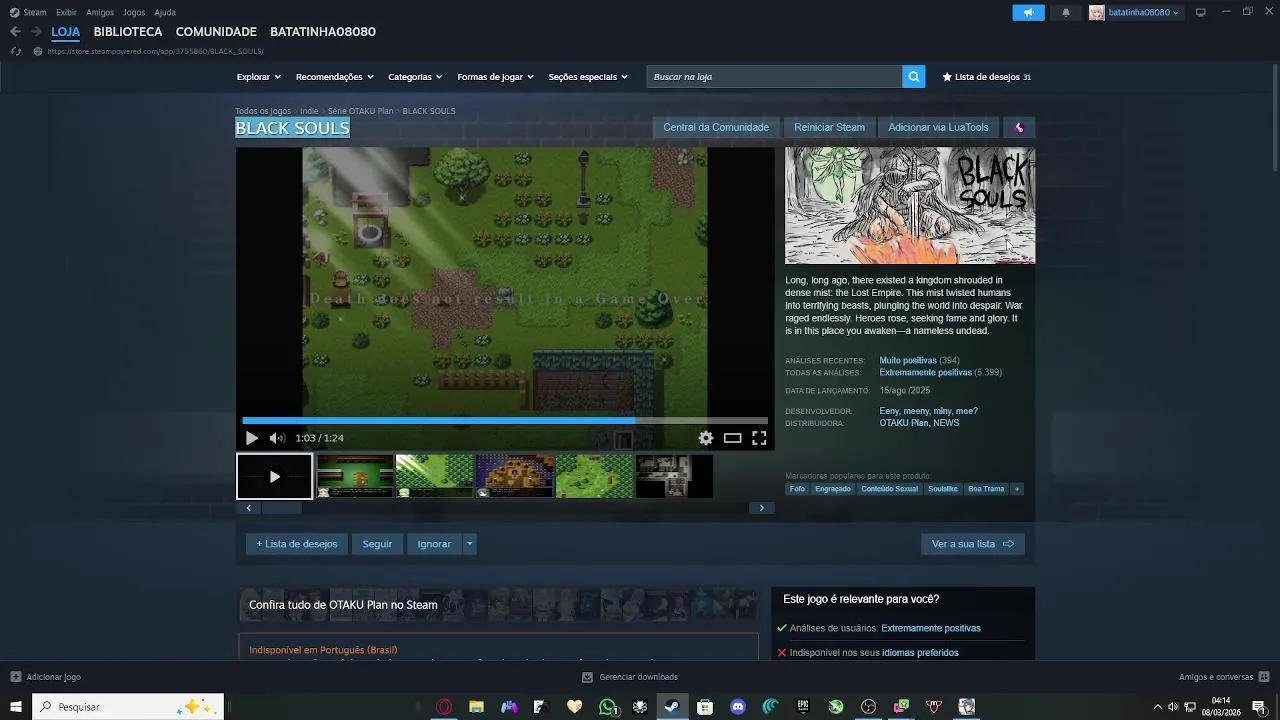
Task: Play the trailer video
Action: tap(251, 438)
